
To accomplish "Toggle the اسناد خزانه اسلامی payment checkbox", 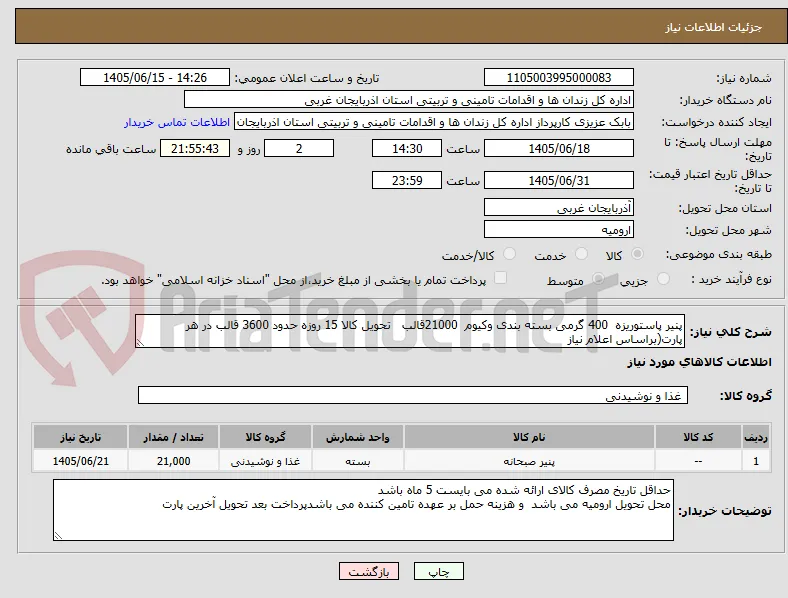I will coord(500,278).
